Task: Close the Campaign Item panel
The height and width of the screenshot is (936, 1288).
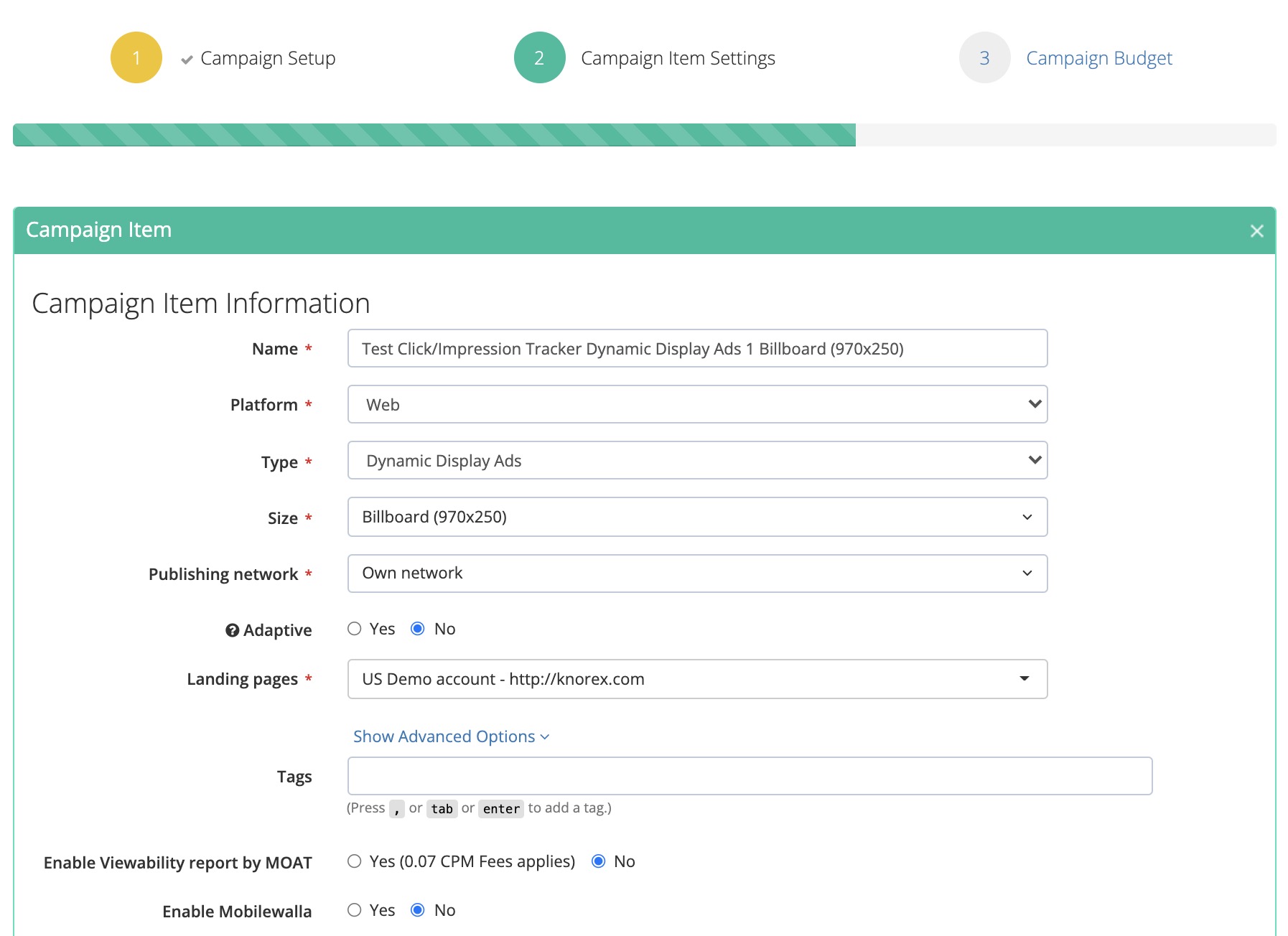Action: [x=1257, y=230]
